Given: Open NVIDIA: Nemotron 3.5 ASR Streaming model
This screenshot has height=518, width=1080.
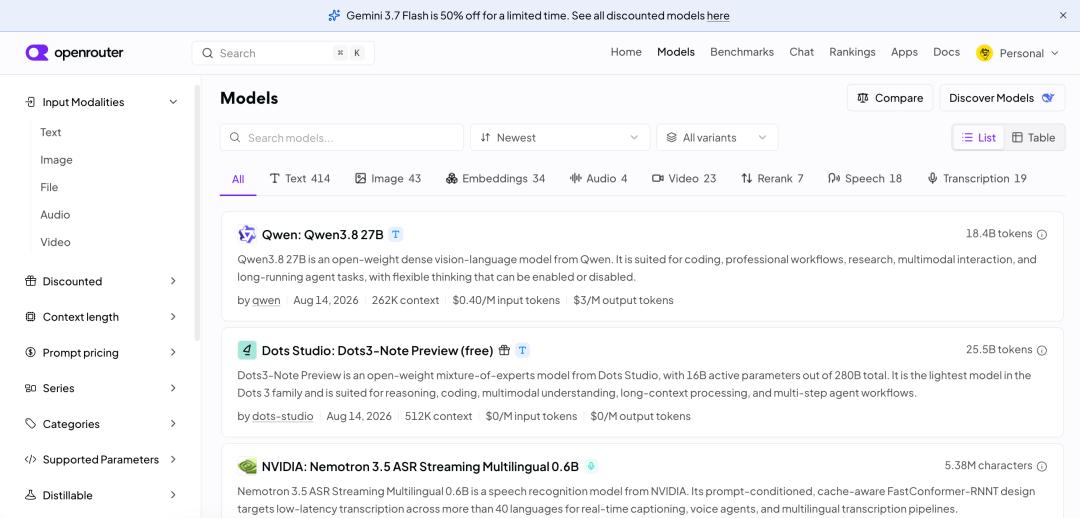Looking at the screenshot, I should [420, 466].
